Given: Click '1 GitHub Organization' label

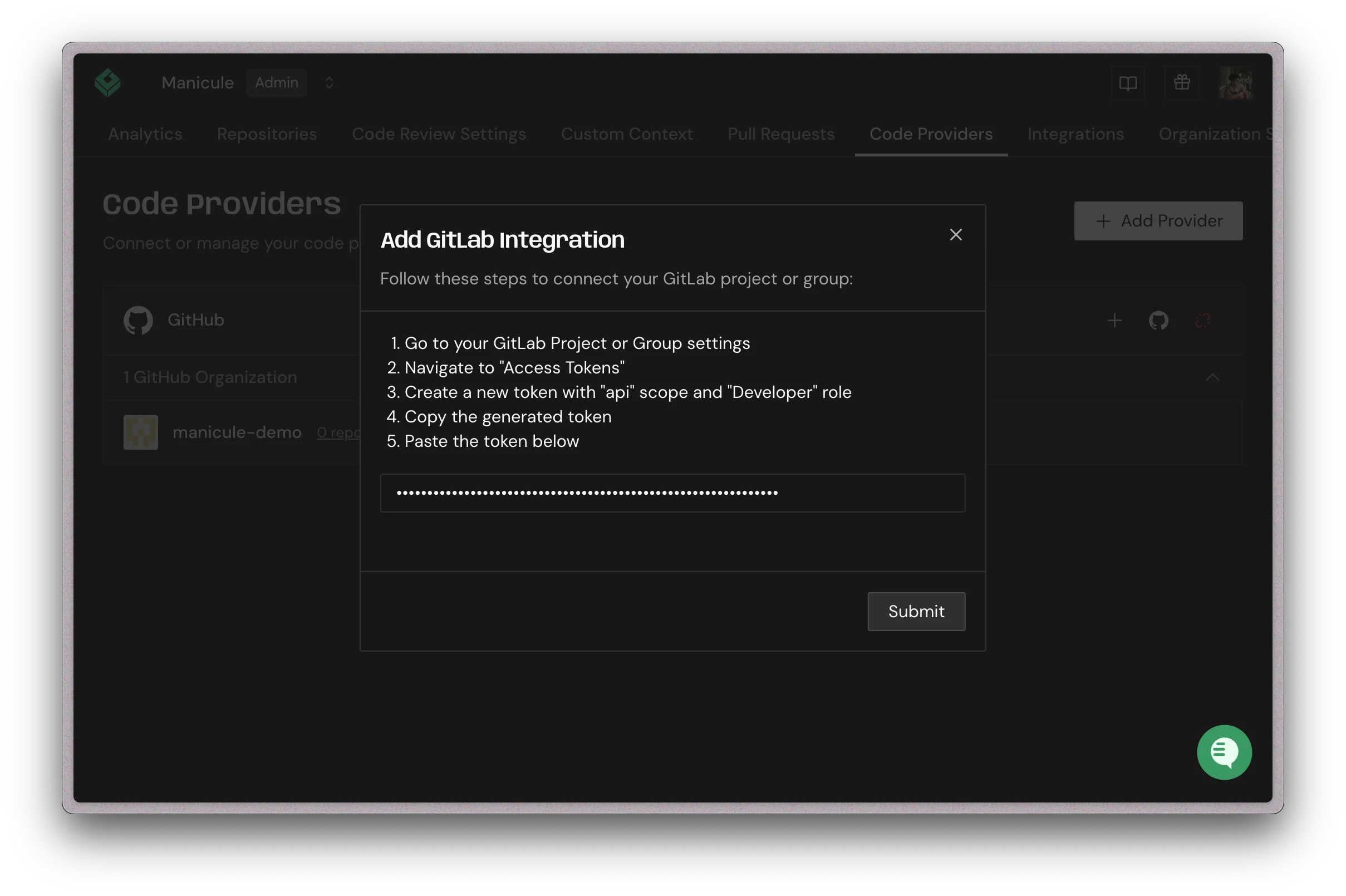Looking at the screenshot, I should [210, 377].
